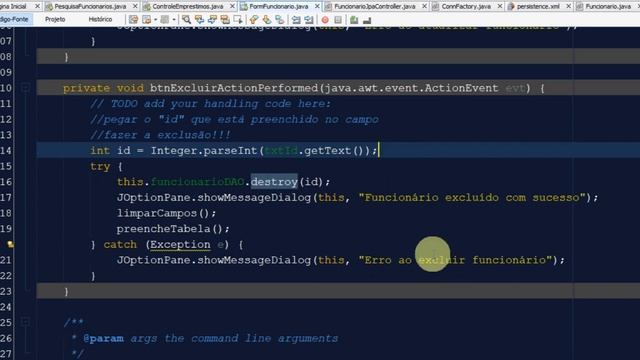Click the // TODO add your handling comment
Image resolution: width=640 pixels, height=360 pixels.
coord(210,104)
